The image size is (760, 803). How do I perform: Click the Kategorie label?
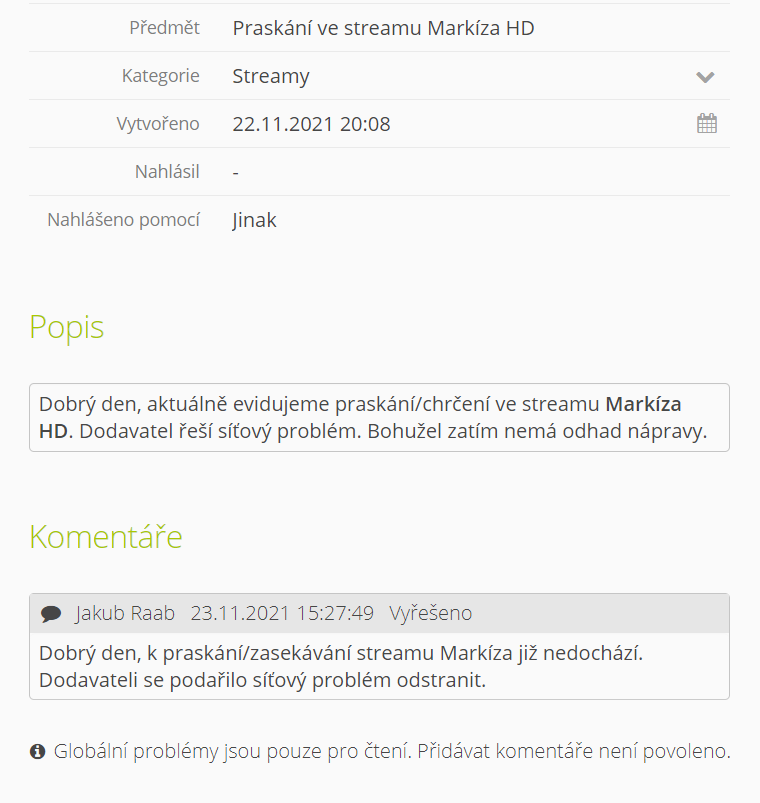click(160, 76)
